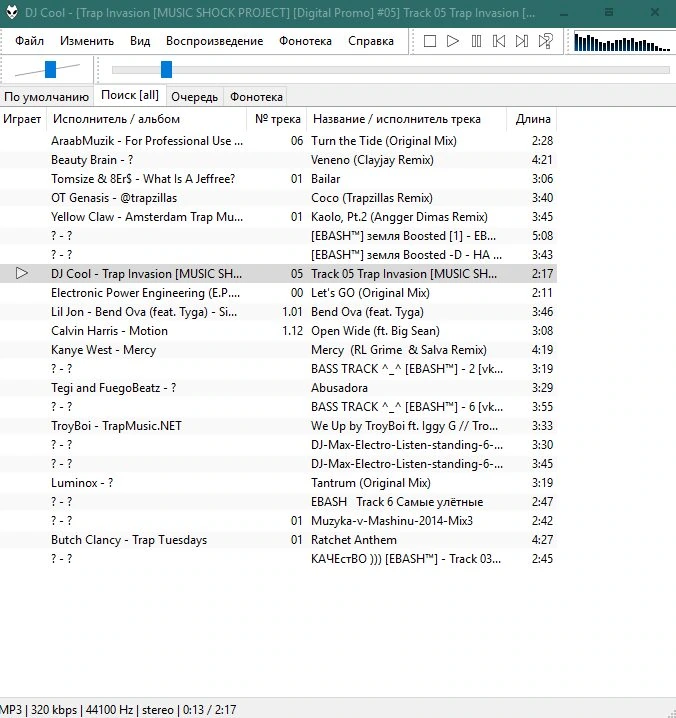Select TroyBoi We Up track
676x718 pixels.
point(278,426)
